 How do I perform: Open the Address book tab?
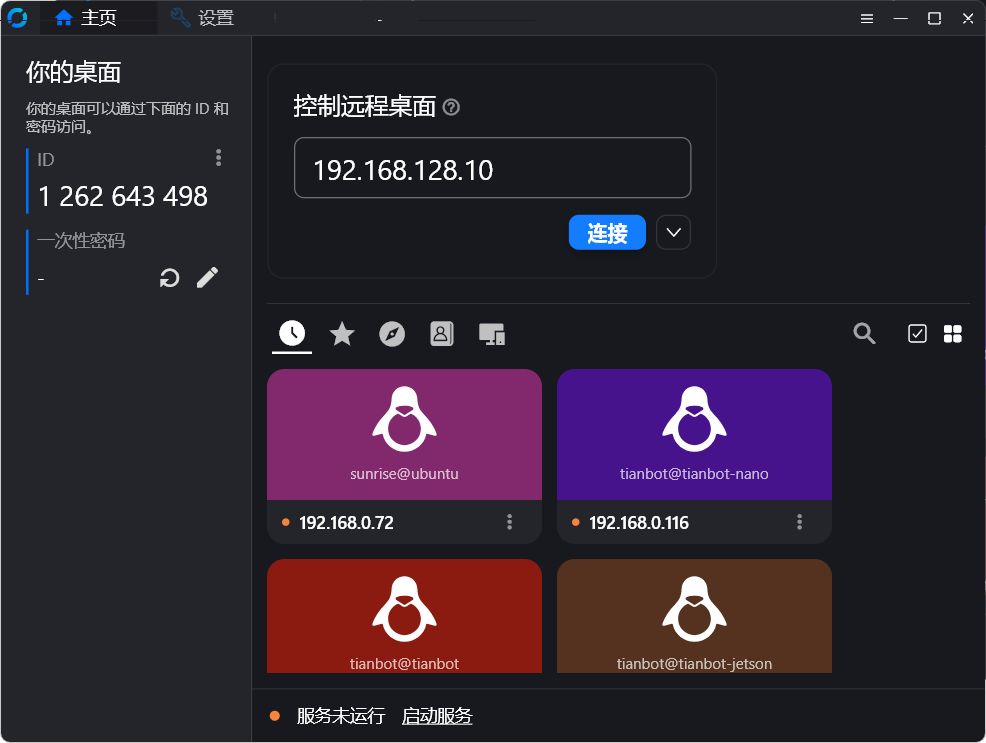click(441, 334)
